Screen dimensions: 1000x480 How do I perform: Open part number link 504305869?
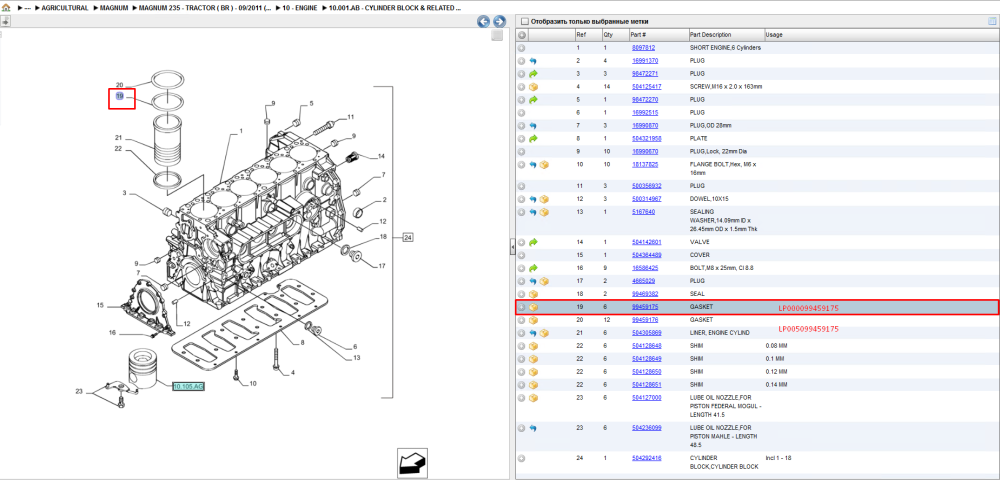coord(647,333)
